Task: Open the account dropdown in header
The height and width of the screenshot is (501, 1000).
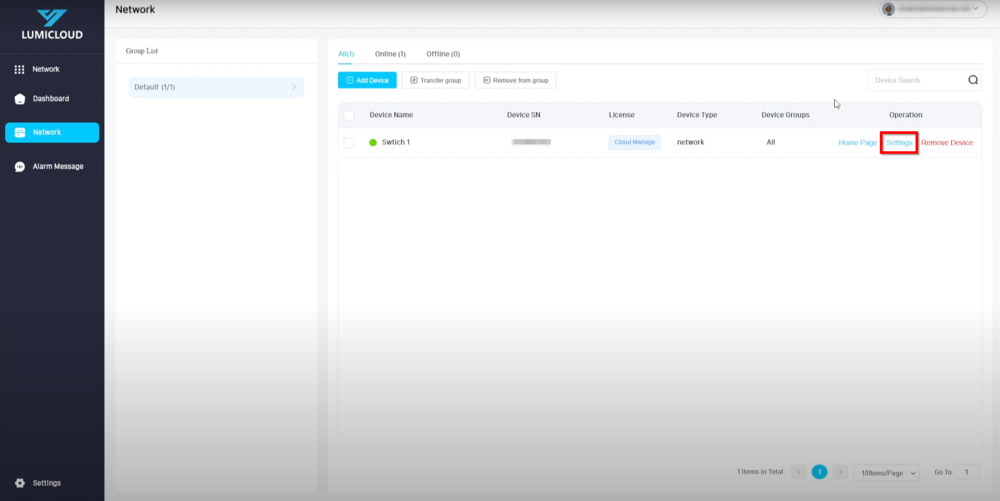Action: click(976, 9)
